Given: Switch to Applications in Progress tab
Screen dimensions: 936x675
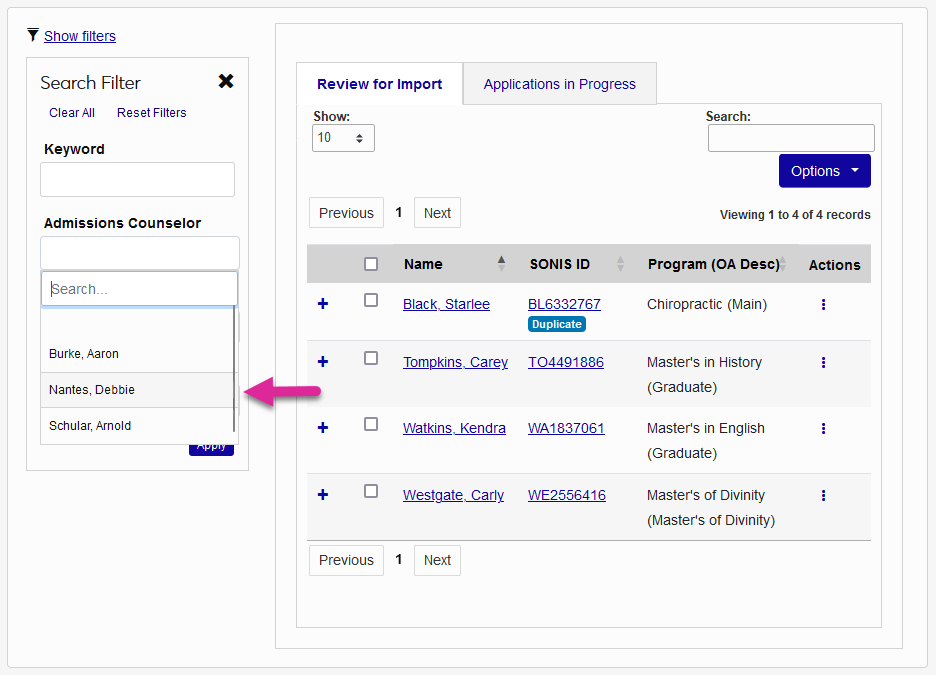Looking at the screenshot, I should (x=559, y=84).
